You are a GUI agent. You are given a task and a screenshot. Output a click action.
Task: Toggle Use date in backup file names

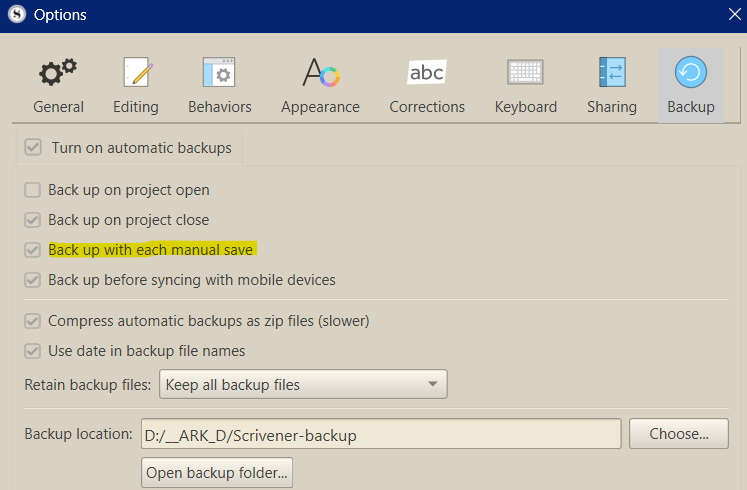[33, 351]
